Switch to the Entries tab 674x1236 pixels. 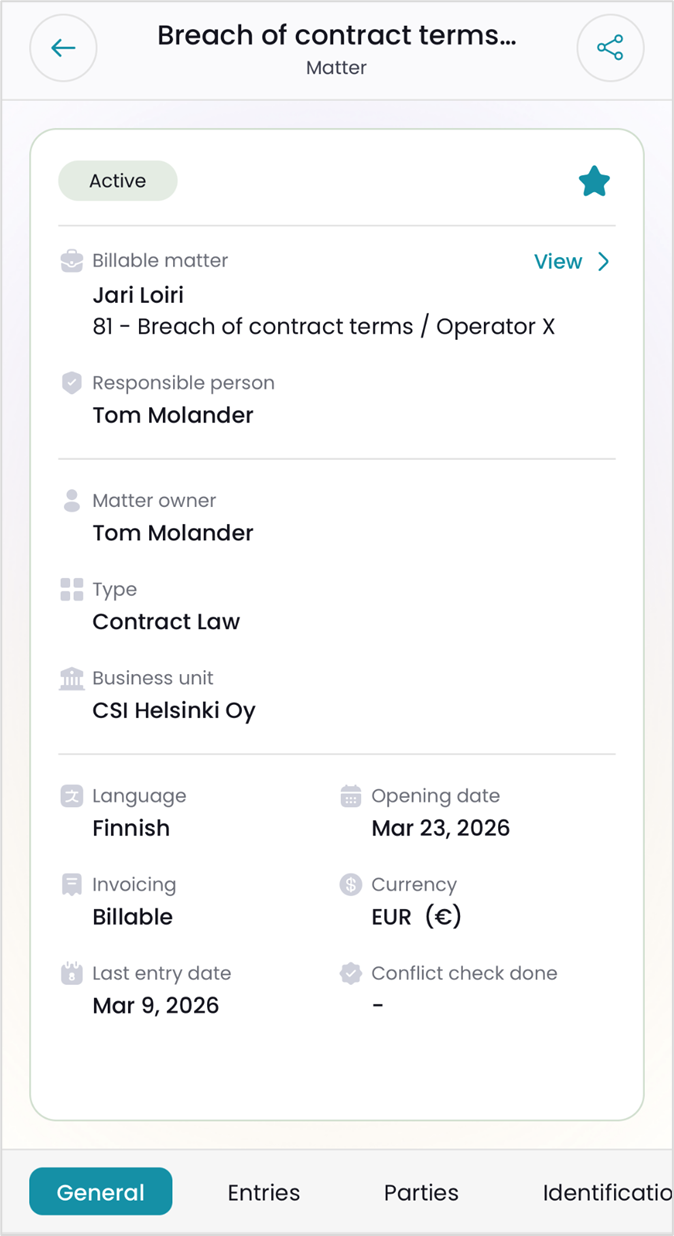coord(264,1192)
